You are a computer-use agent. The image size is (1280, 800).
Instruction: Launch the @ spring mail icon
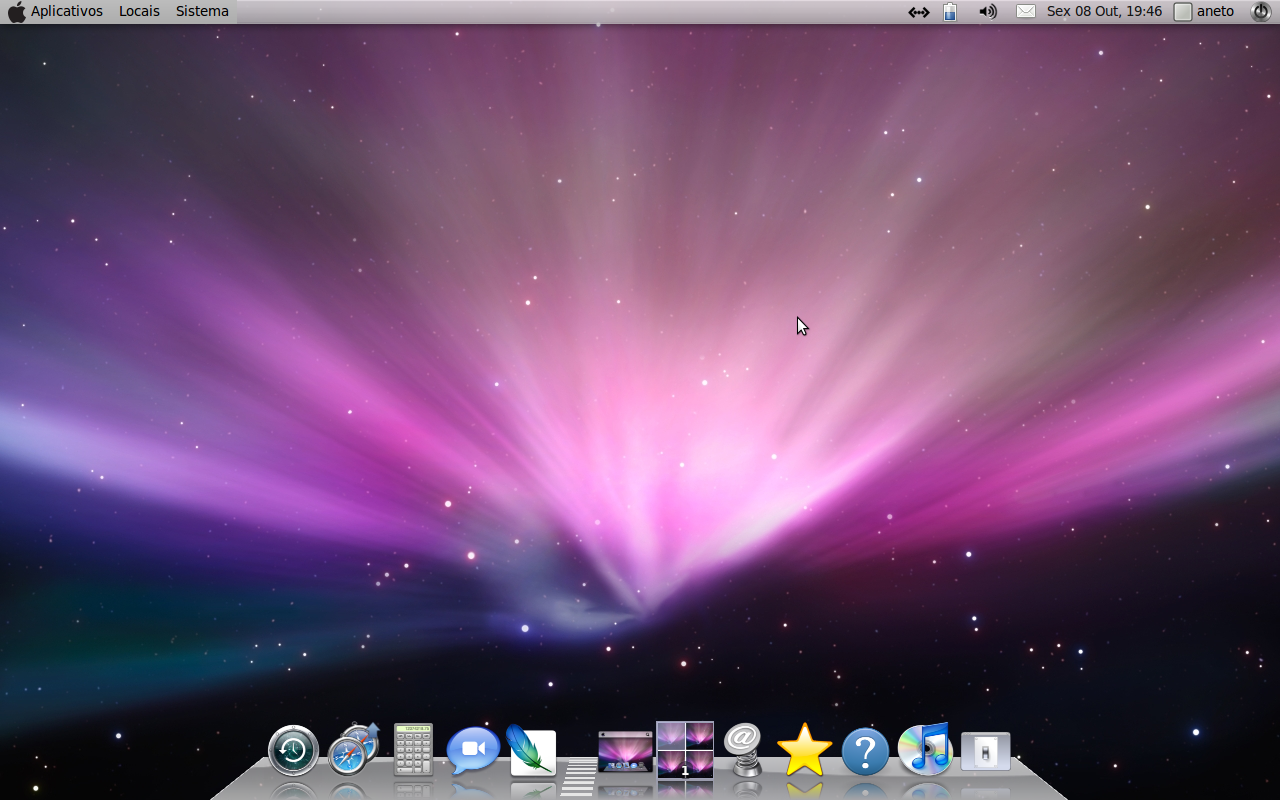point(744,750)
